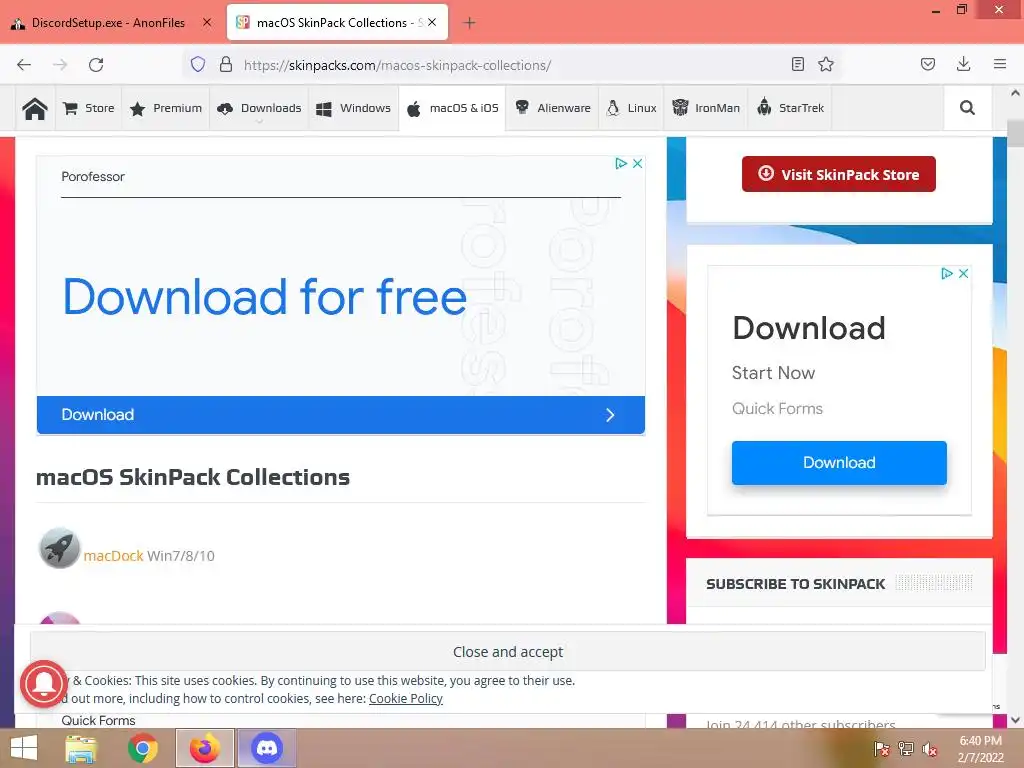The image size is (1024, 768).
Task: Click Close and accept cookie button
Action: [508, 651]
